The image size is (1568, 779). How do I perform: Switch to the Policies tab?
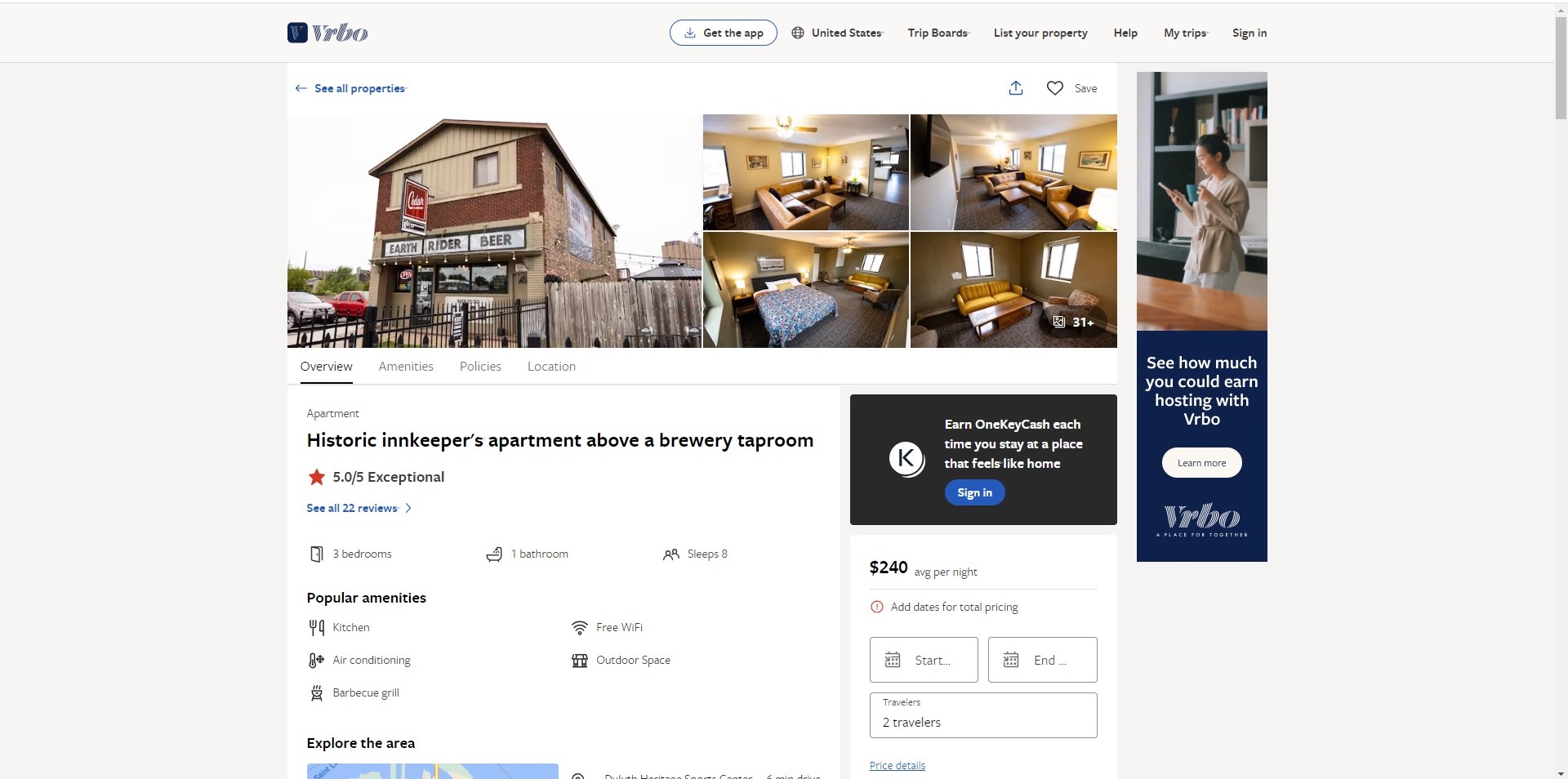point(480,367)
